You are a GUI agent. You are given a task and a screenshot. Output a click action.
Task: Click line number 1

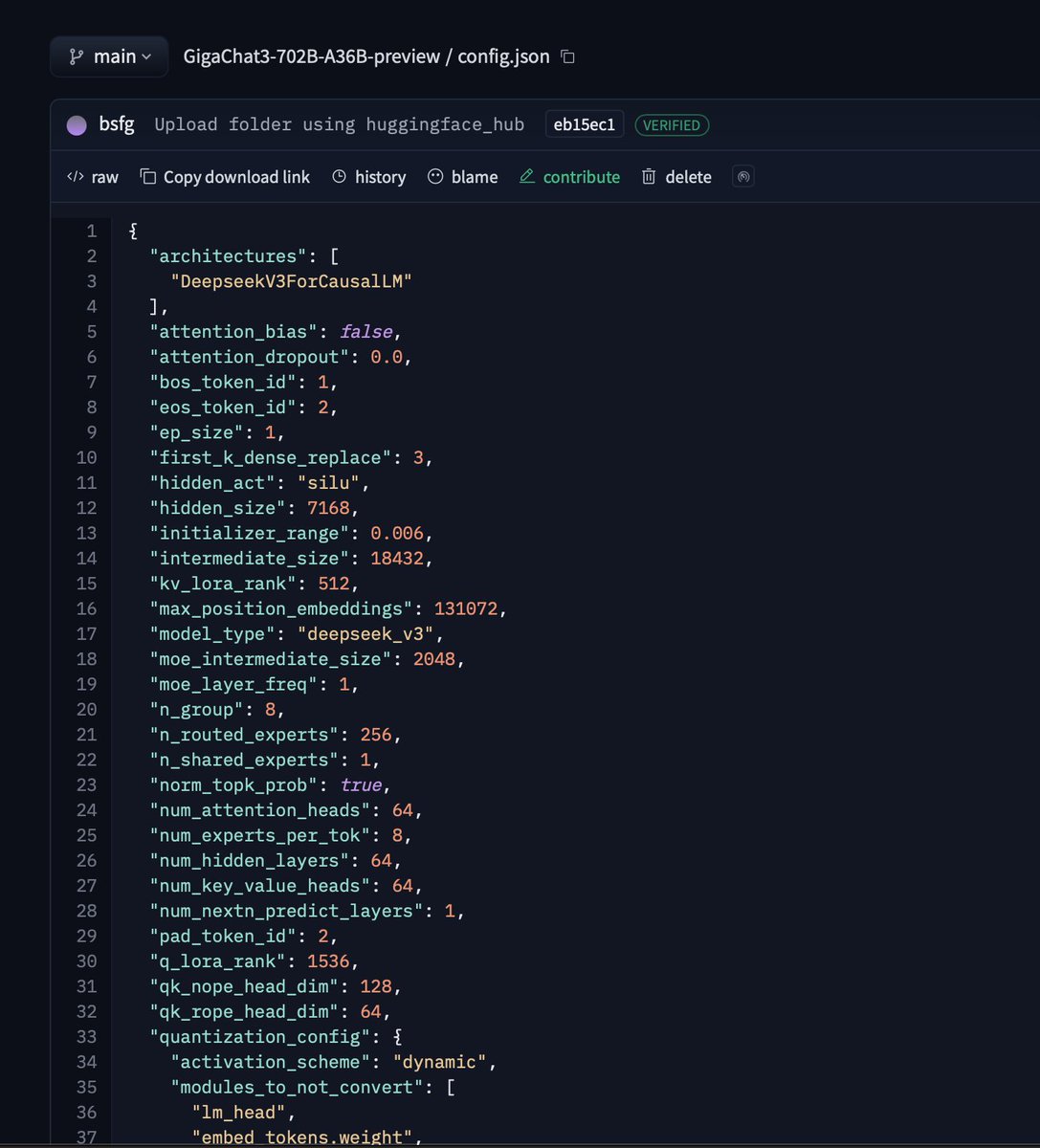[x=92, y=231]
